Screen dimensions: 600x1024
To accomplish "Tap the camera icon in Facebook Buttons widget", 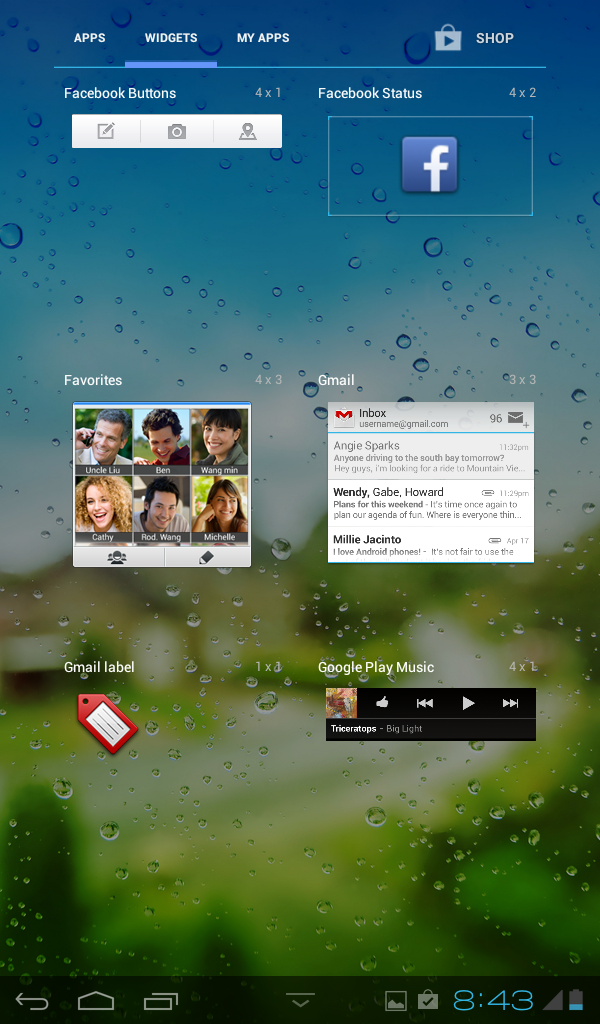I will [177, 131].
